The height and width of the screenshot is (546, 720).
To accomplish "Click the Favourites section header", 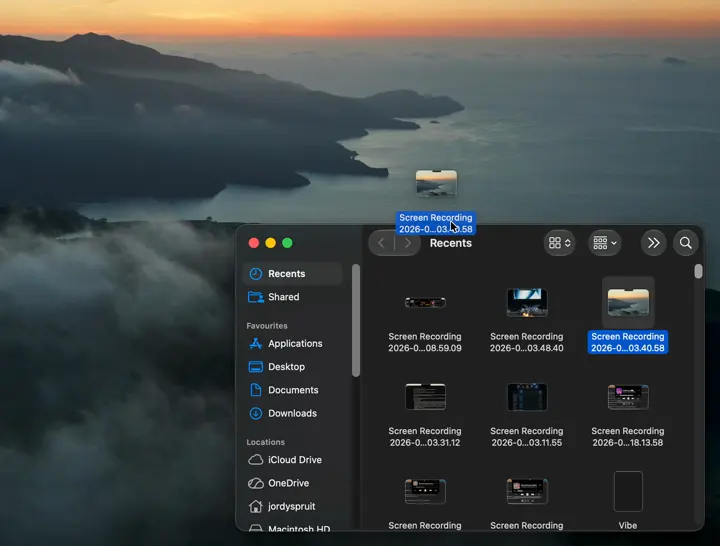I will tap(267, 326).
